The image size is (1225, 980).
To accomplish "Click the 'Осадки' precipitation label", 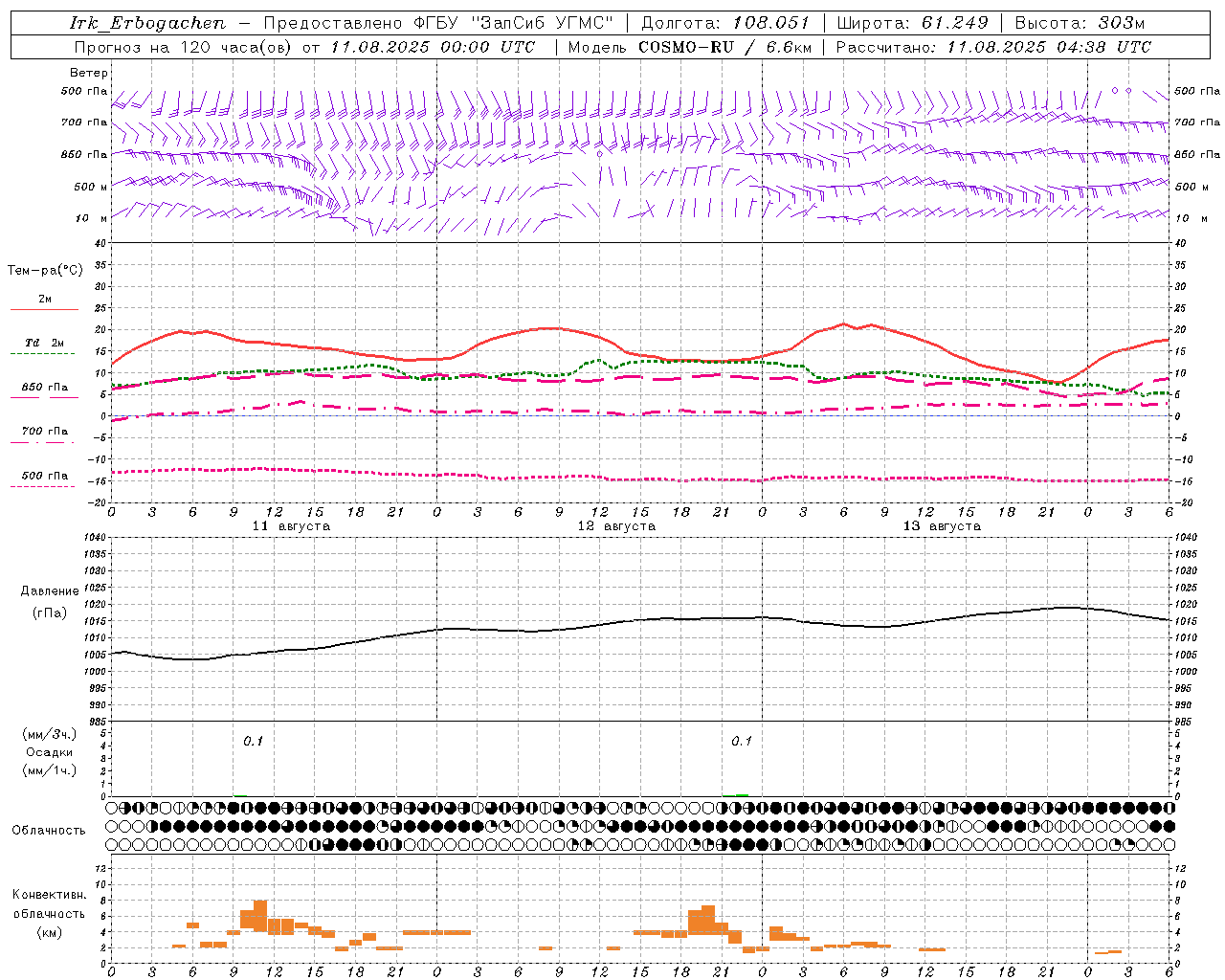I will point(50,752).
